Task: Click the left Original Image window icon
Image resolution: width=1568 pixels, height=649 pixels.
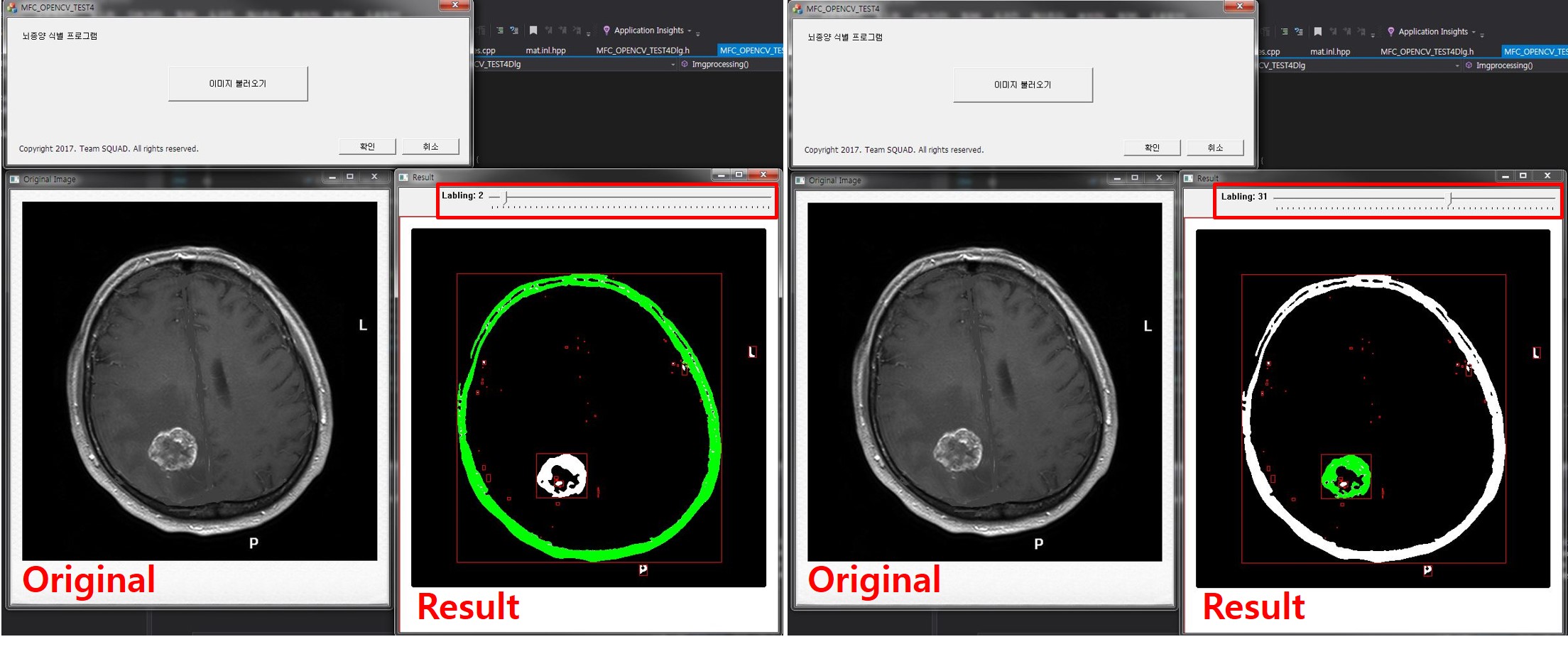Action: [x=14, y=180]
